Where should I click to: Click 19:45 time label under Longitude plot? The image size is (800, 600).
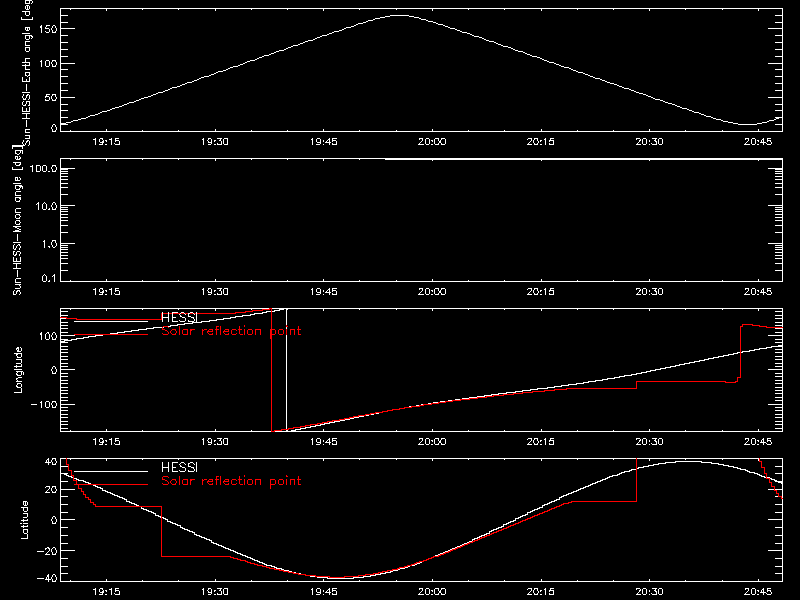pos(323,441)
